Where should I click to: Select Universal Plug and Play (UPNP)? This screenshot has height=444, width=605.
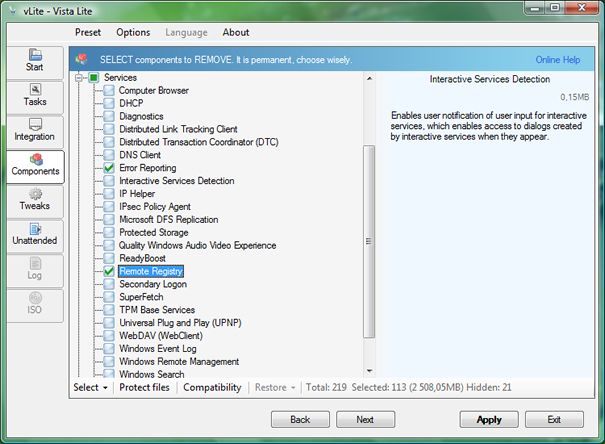click(180, 323)
